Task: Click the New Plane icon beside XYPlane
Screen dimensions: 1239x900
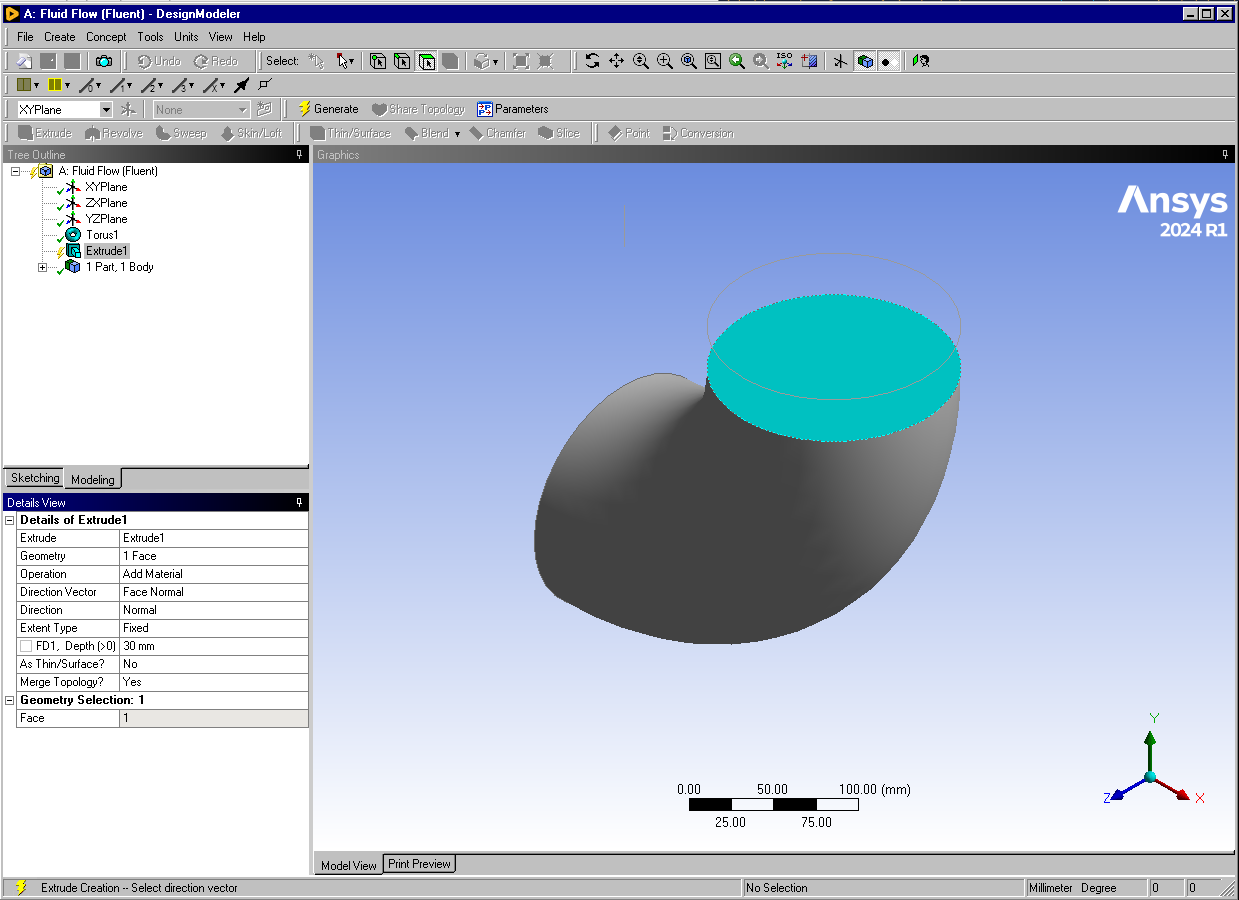Action: pyautogui.click(x=128, y=109)
